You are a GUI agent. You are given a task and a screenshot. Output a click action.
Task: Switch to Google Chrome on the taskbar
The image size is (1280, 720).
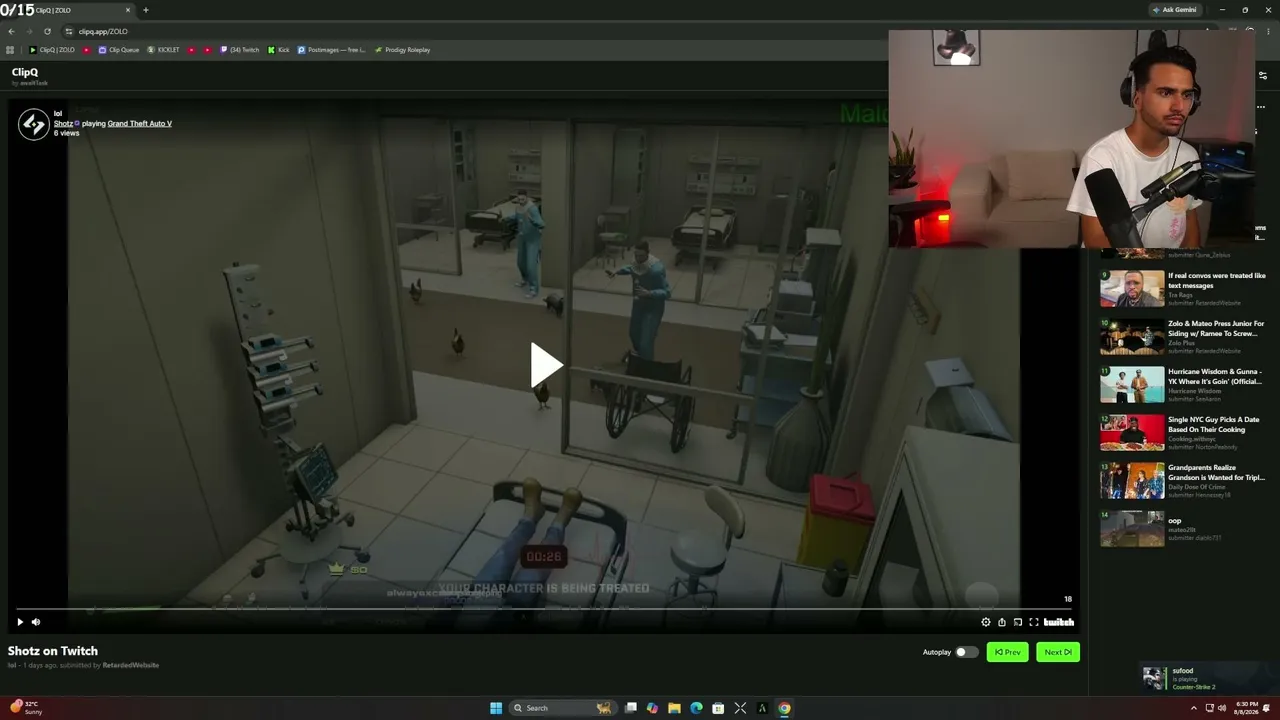pos(784,708)
